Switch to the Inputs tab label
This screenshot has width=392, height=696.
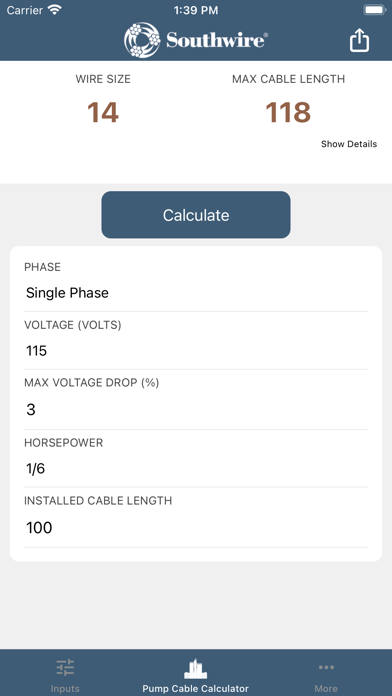click(x=65, y=688)
